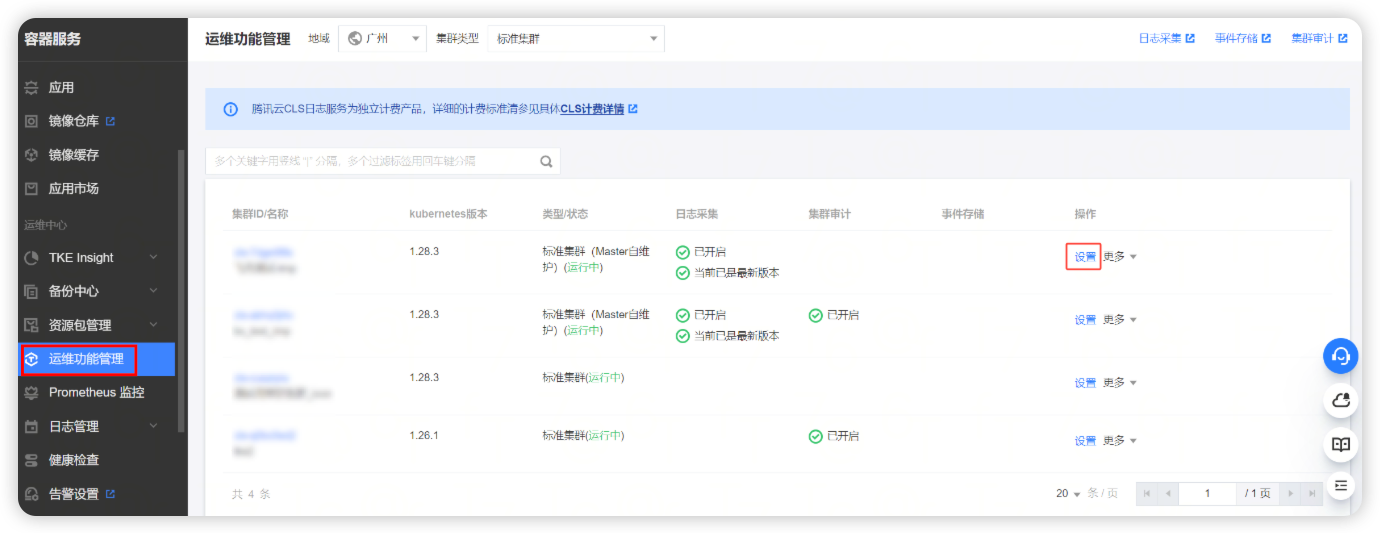Click the Prometheus 监控 sidebar icon
The width and height of the screenshot is (1380, 533).
[31, 392]
